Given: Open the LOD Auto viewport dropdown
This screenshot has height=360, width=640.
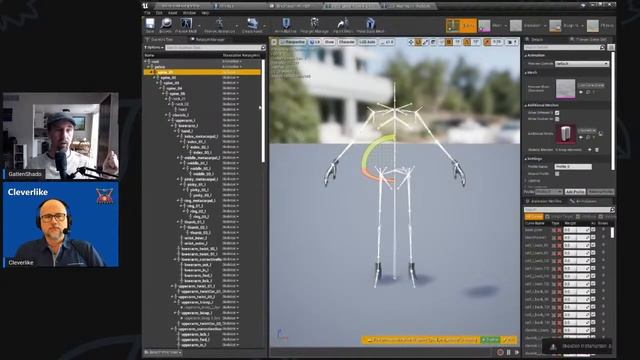Looking at the screenshot, I should tap(367, 42).
